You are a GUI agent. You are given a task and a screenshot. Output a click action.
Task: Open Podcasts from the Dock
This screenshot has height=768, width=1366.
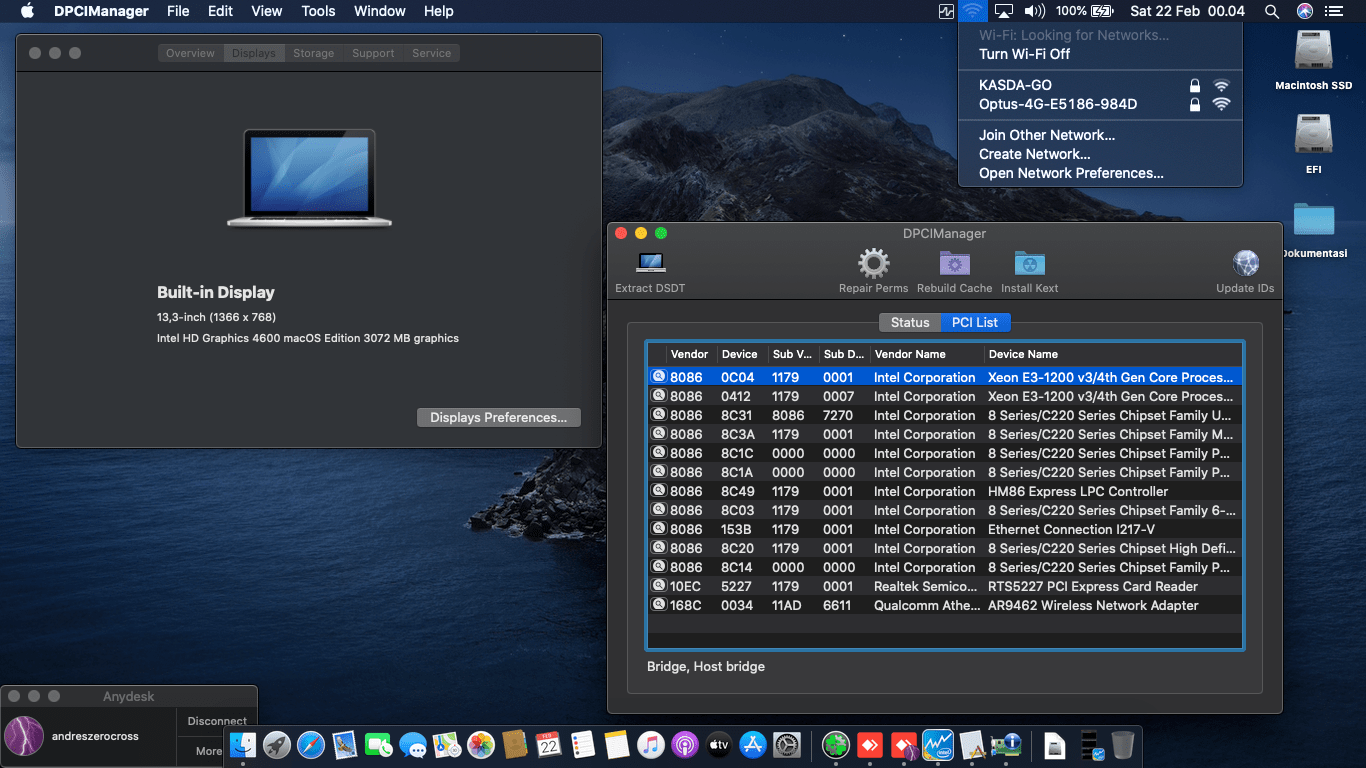click(x=685, y=745)
